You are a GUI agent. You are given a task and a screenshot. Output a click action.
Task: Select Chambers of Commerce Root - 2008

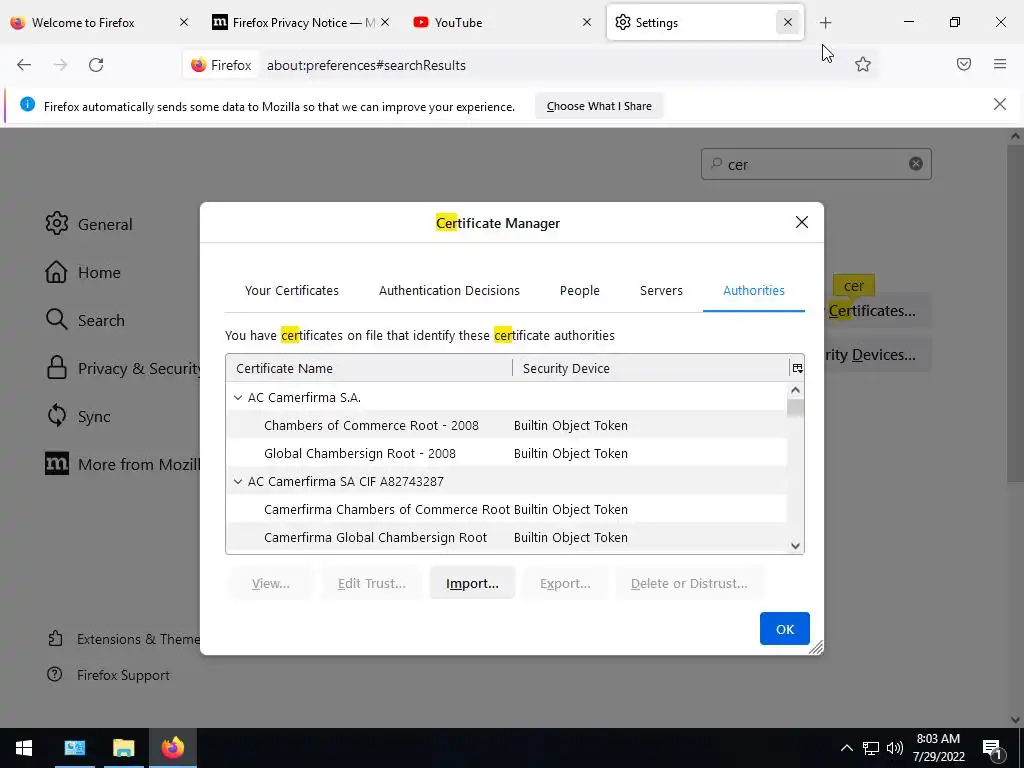506,425
